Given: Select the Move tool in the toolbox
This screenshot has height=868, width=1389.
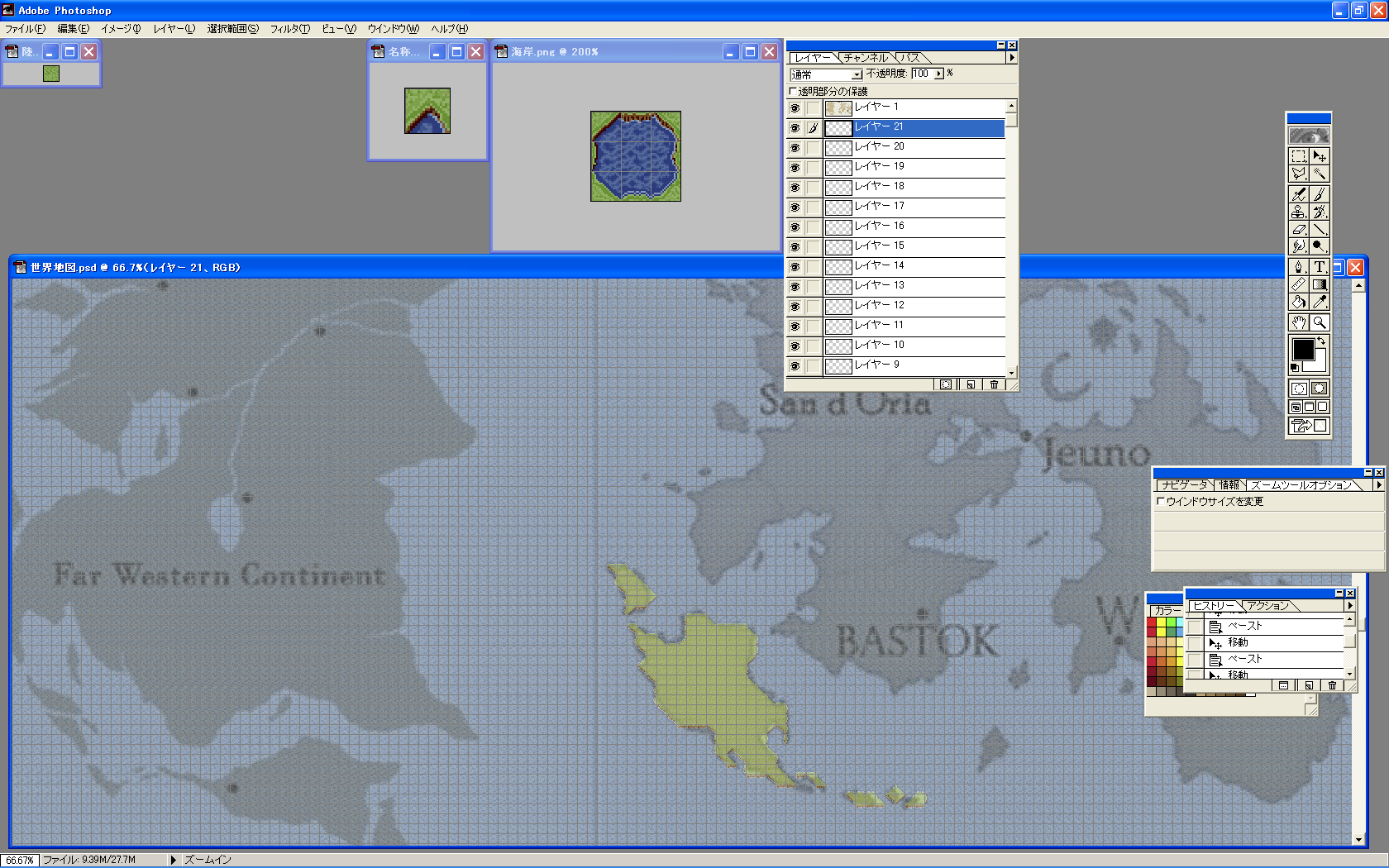Looking at the screenshot, I should [x=1320, y=155].
